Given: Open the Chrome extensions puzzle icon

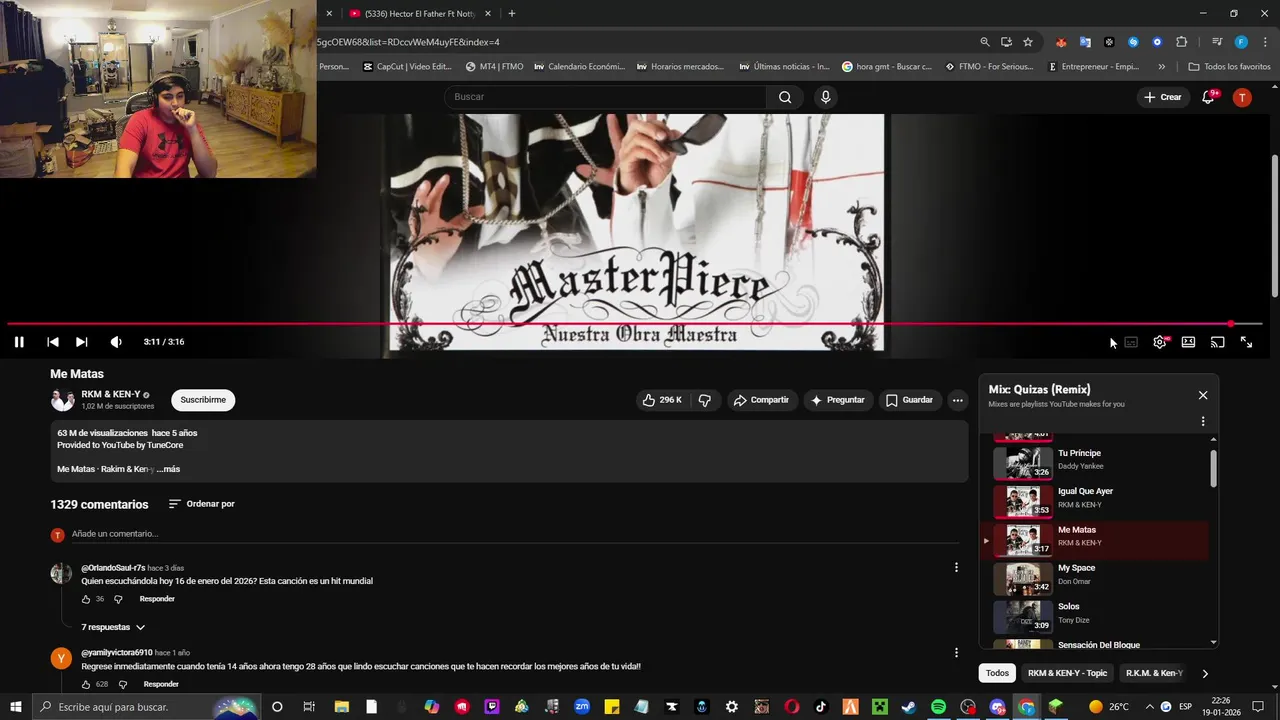Looking at the screenshot, I should [x=1181, y=42].
